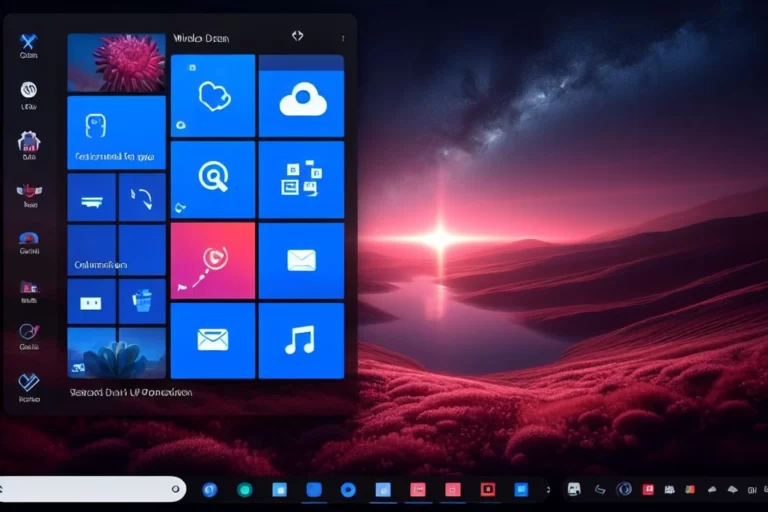Open the white round swirl sidebar icon
The image size is (768, 512).
coord(29,90)
